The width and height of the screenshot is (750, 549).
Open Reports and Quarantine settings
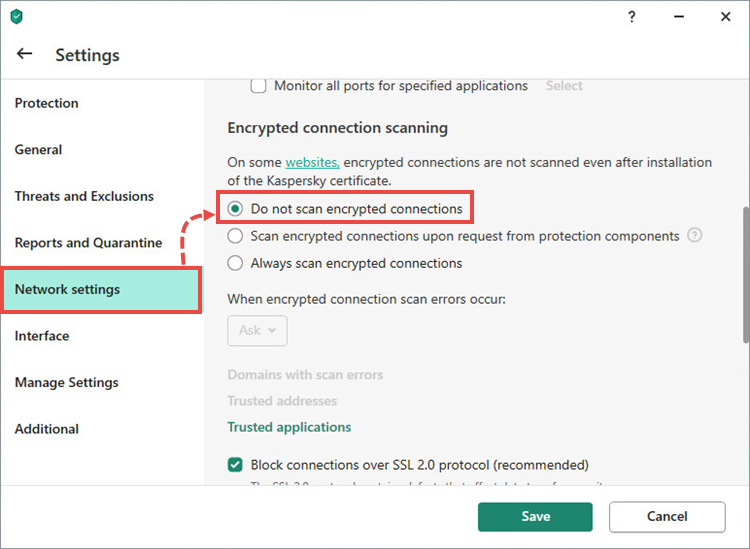point(88,243)
